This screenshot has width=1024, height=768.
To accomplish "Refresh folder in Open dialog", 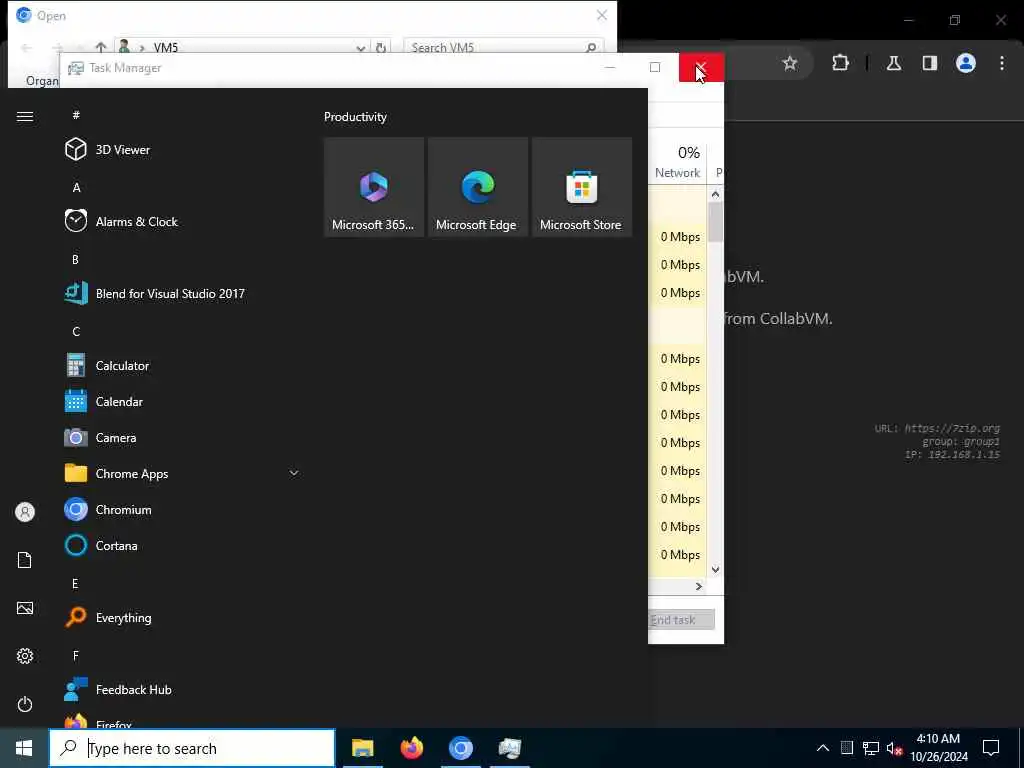I will tap(381, 48).
